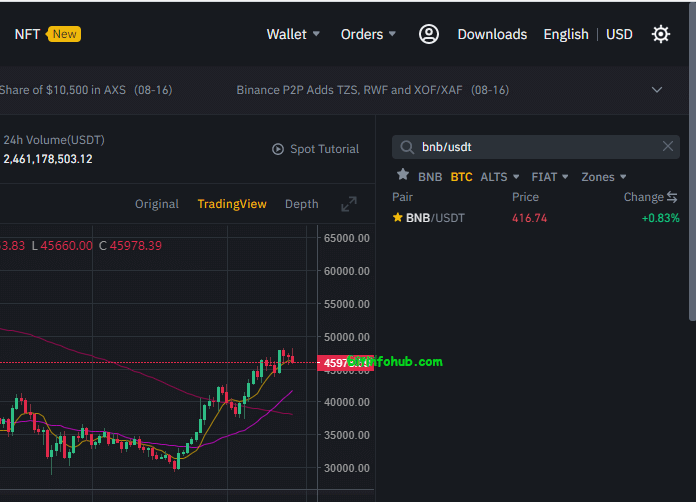
Task: Expand chart to full screen
Action: [349, 204]
